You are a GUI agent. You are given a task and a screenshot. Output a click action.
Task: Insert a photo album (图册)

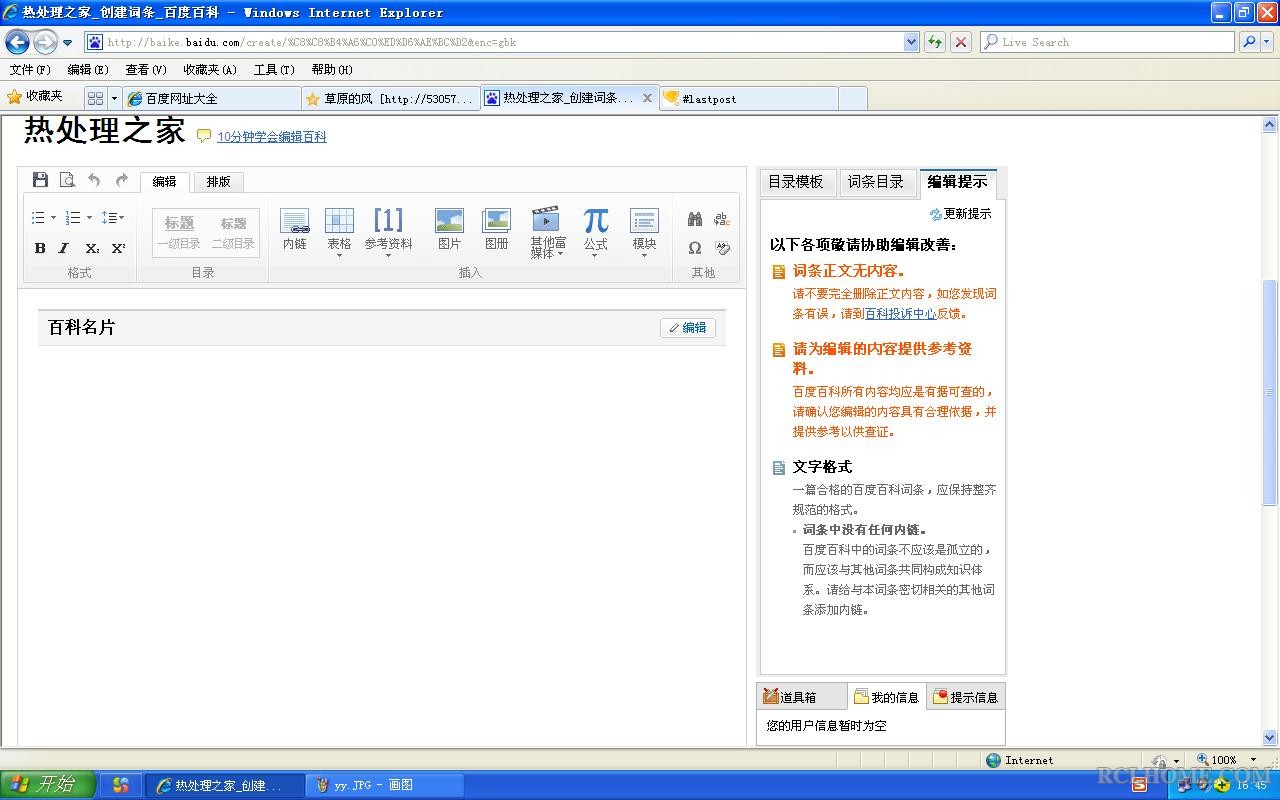tap(496, 229)
